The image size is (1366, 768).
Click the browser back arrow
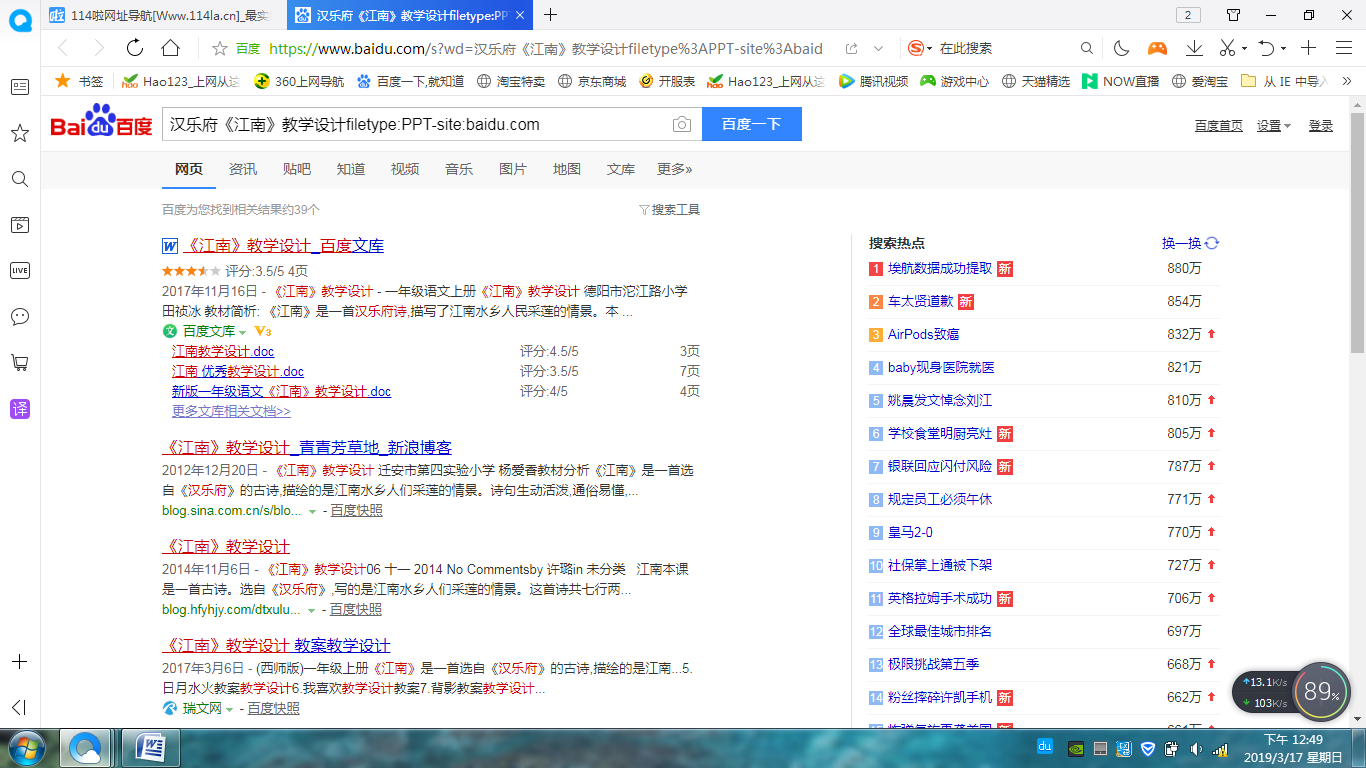pyautogui.click(x=63, y=48)
